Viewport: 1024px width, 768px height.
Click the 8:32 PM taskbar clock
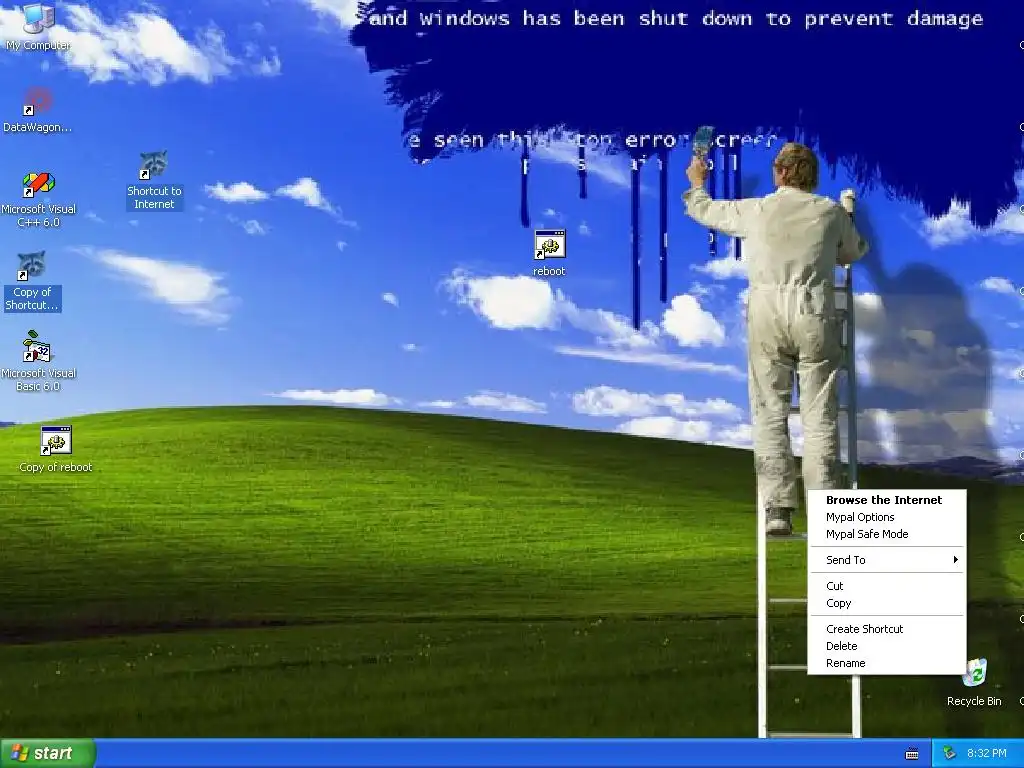pyautogui.click(x=987, y=754)
